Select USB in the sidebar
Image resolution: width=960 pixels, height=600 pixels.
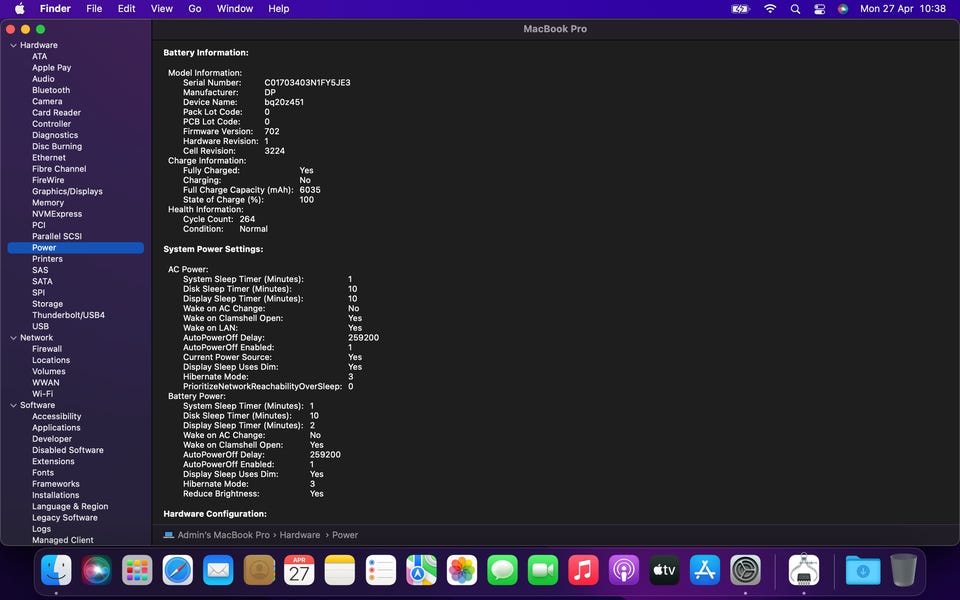[x=40, y=326]
